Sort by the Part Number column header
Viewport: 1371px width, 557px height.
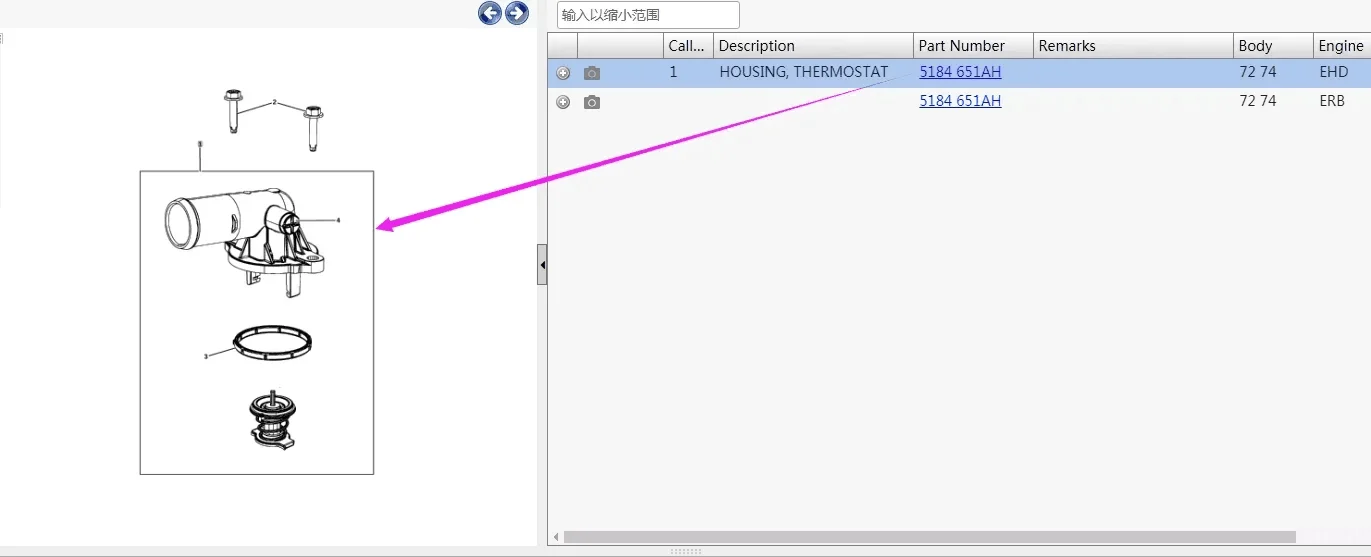[x=973, y=46]
